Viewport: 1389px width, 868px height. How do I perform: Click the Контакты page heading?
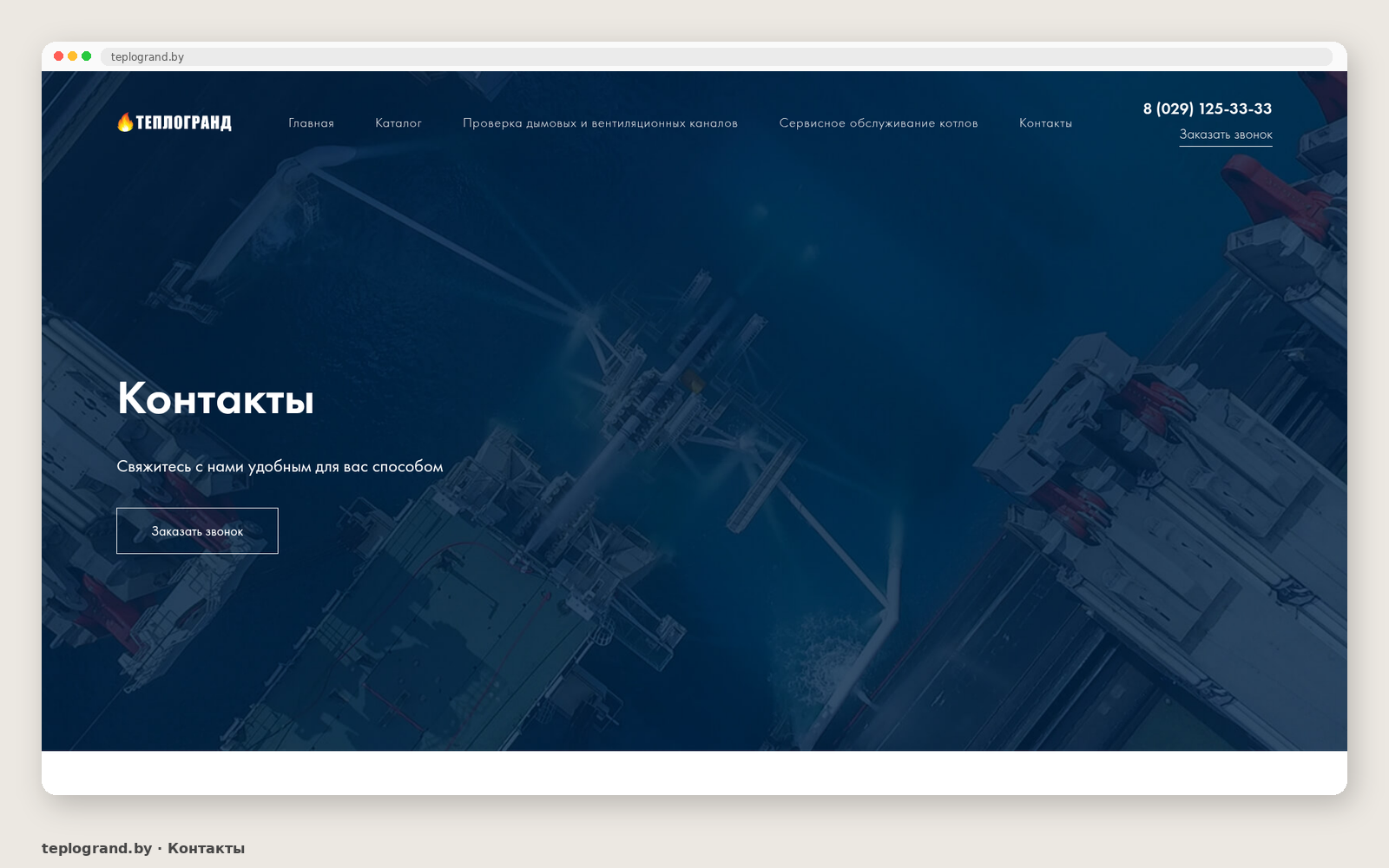(x=215, y=398)
